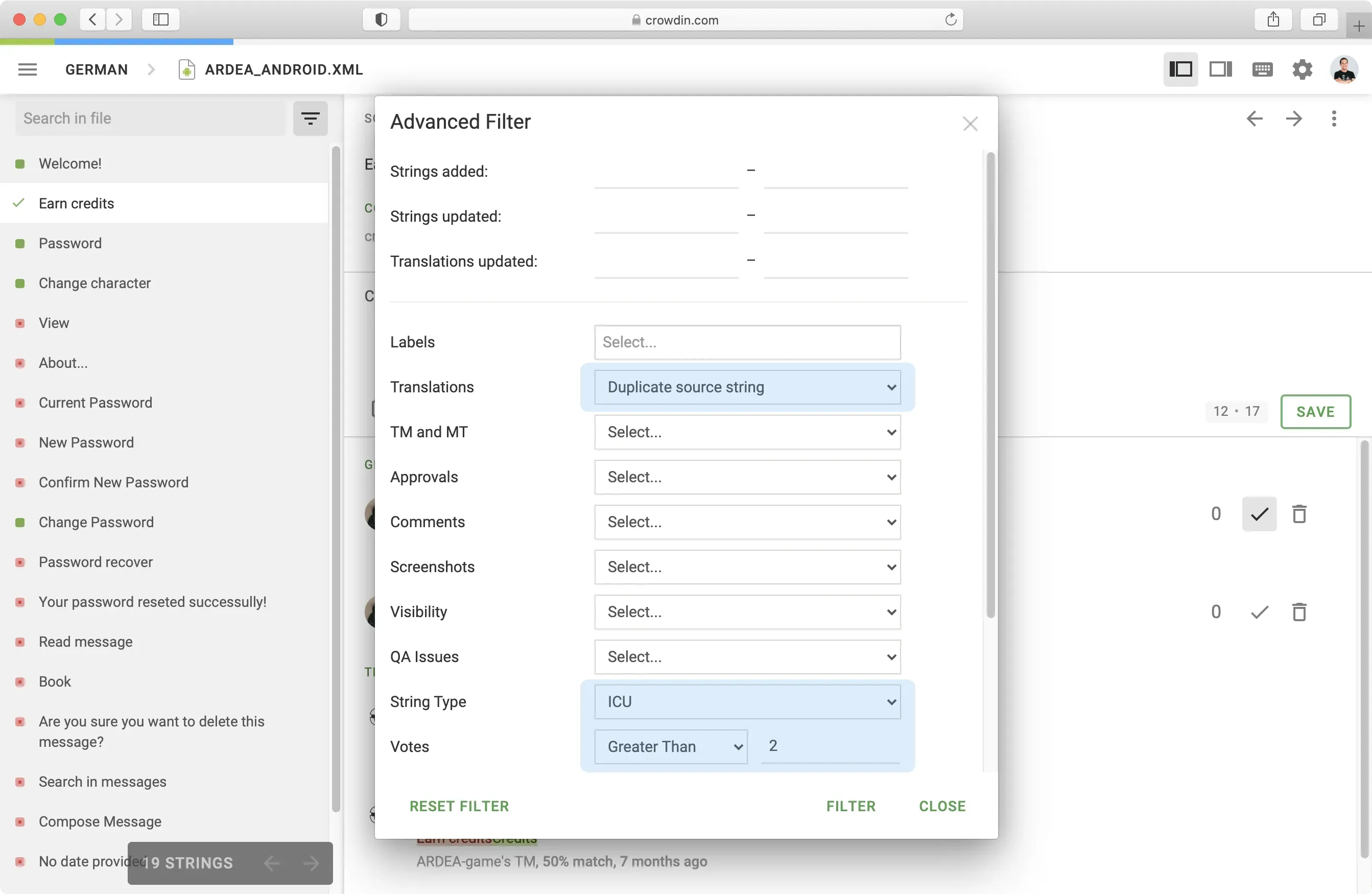Image resolution: width=1372 pixels, height=894 pixels.
Task: Approve the second translation checkmark
Action: tap(1259, 611)
